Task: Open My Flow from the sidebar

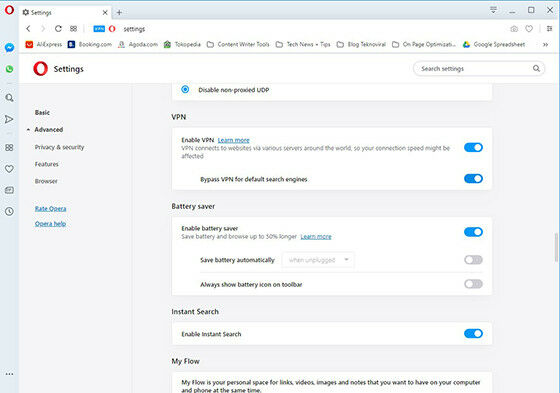Action: 9,119
